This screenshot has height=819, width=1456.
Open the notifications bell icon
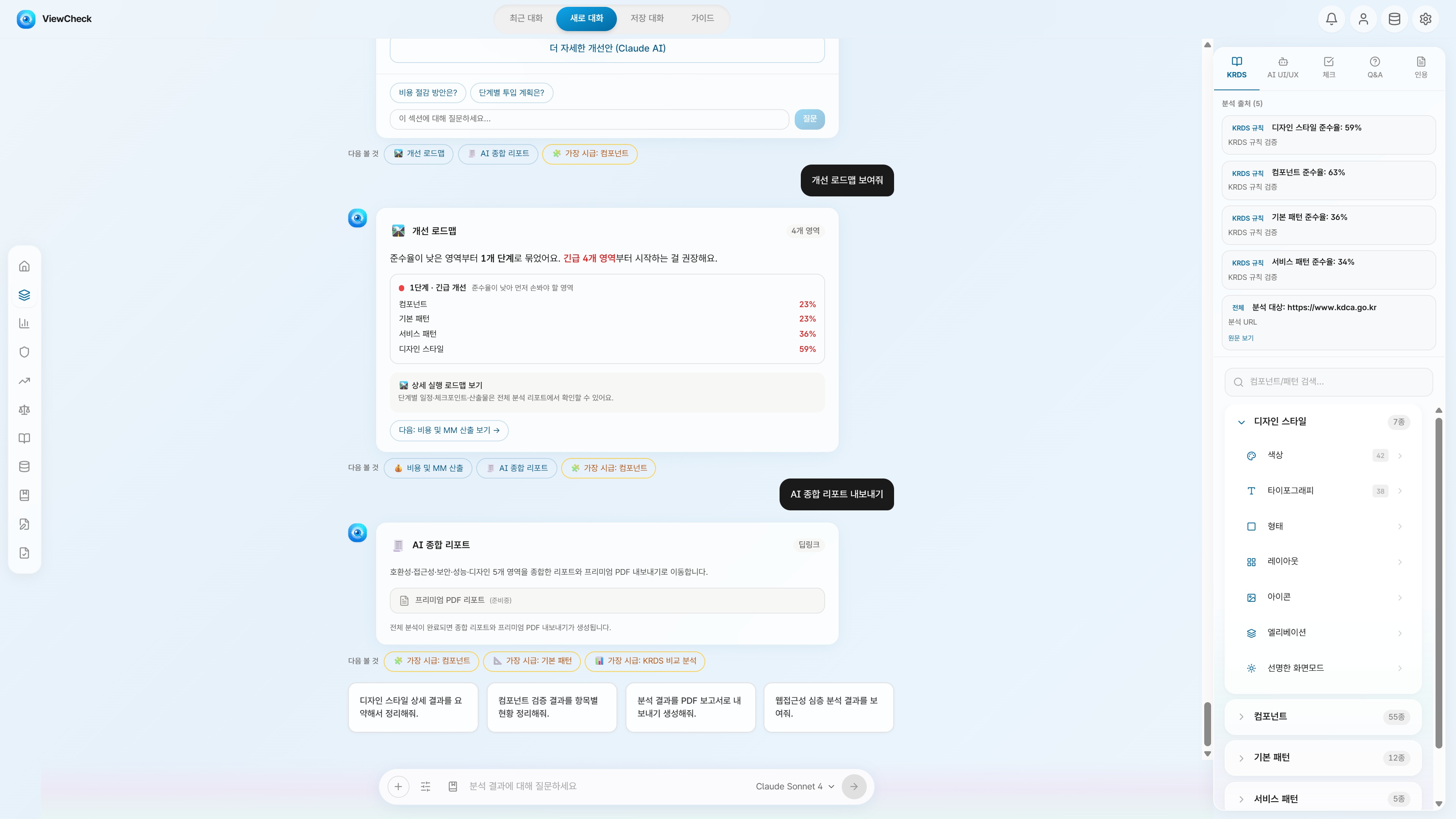click(x=1331, y=19)
